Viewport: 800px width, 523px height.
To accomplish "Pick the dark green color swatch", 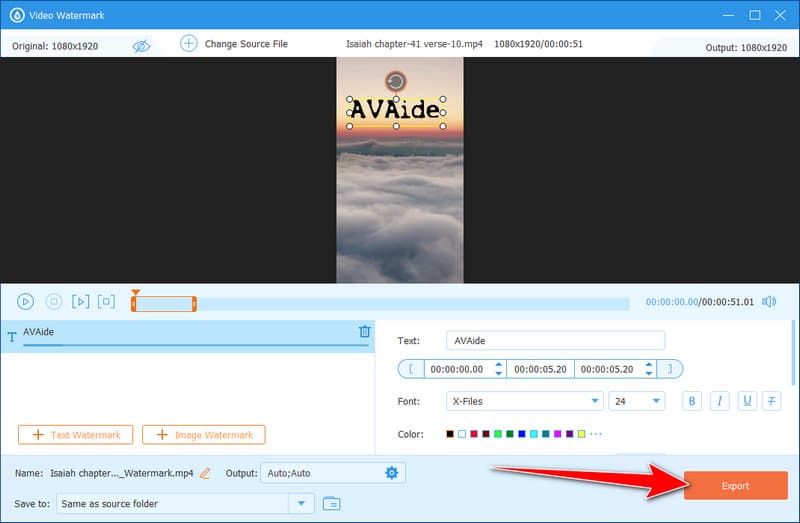I will [x=510, y=434].
